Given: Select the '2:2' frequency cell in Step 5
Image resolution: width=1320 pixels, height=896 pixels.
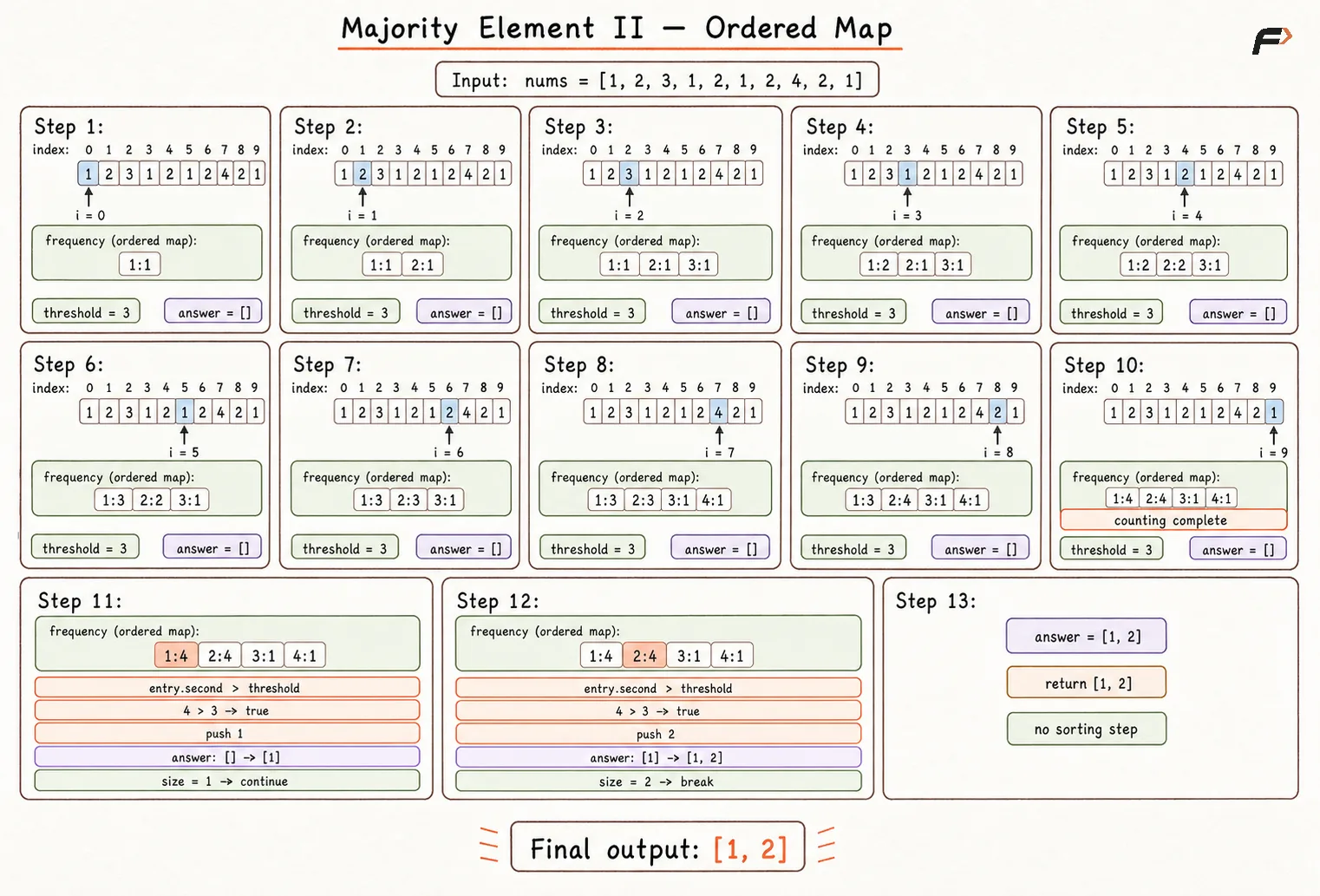Looking at the screenshot, I should click(1173, 265).
